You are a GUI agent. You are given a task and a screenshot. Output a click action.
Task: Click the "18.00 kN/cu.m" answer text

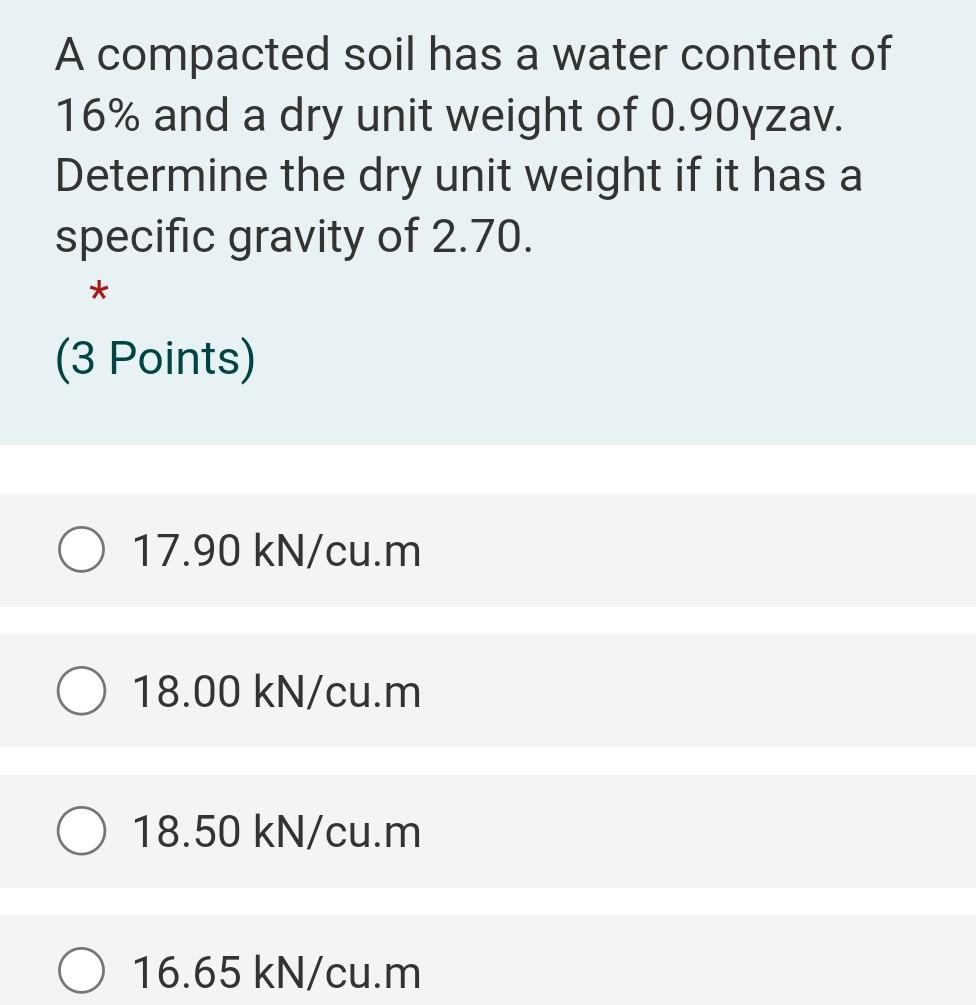coord(276,692)
